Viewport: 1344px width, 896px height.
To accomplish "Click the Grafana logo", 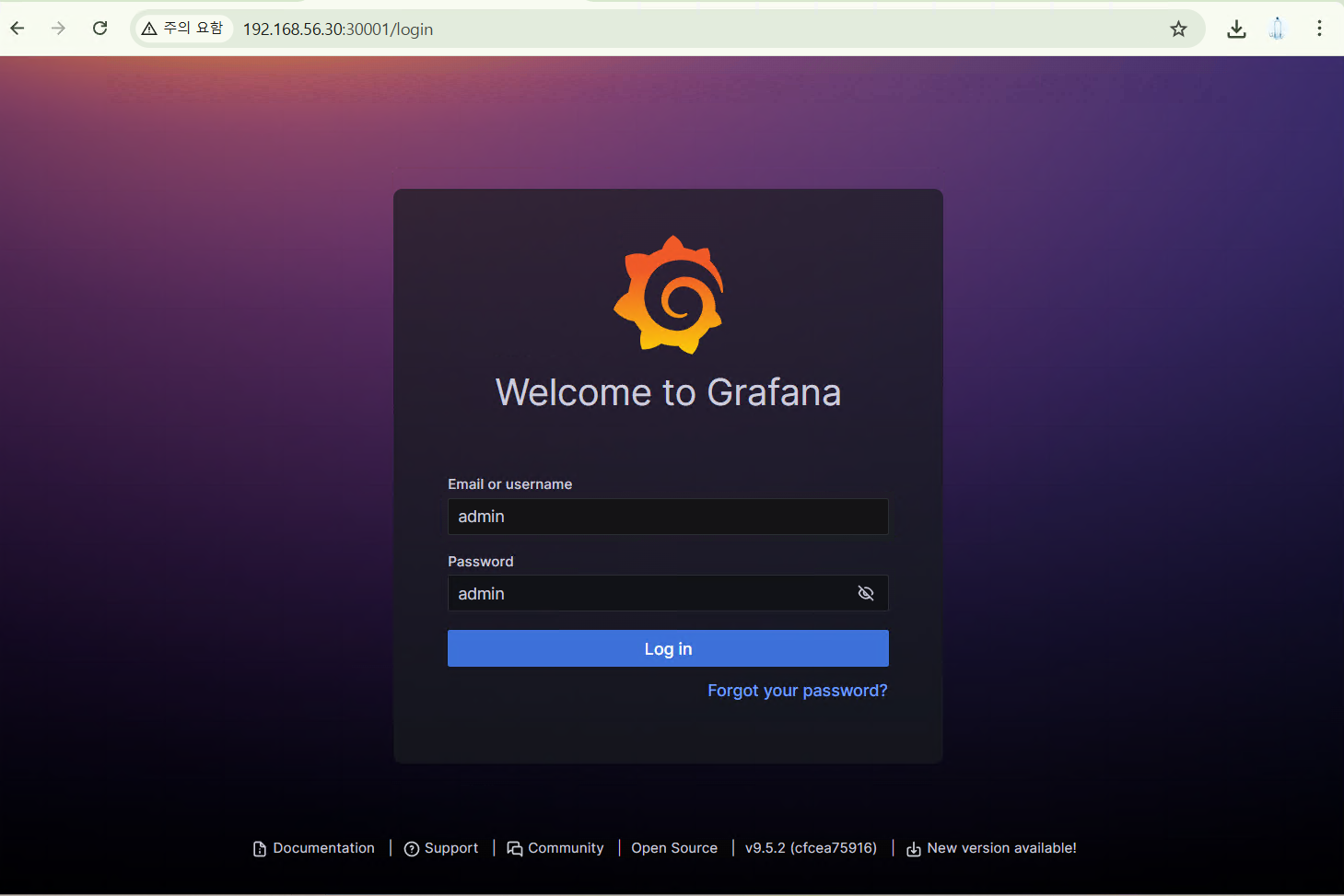I will 669,295.
